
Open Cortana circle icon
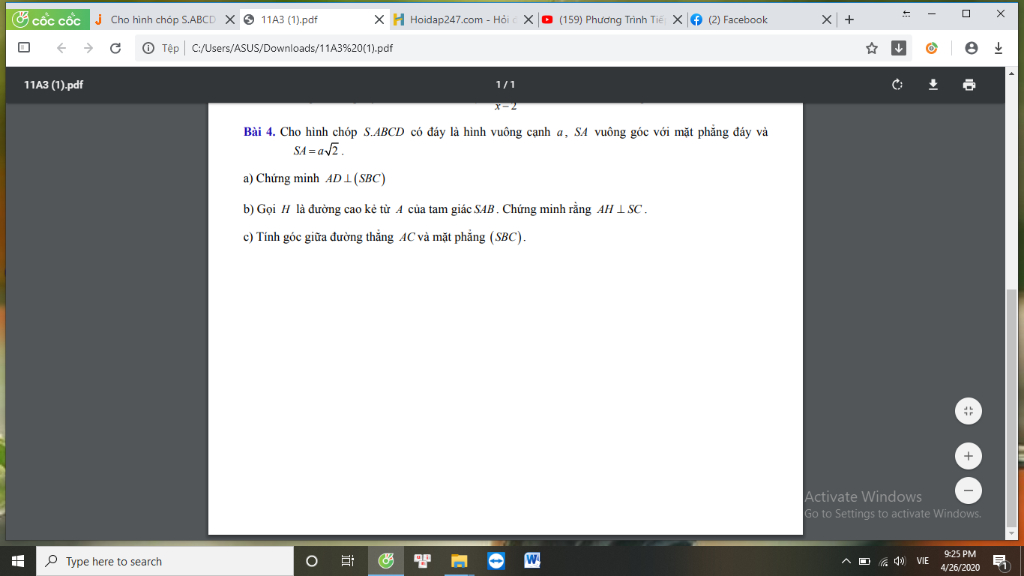[312, 561]
